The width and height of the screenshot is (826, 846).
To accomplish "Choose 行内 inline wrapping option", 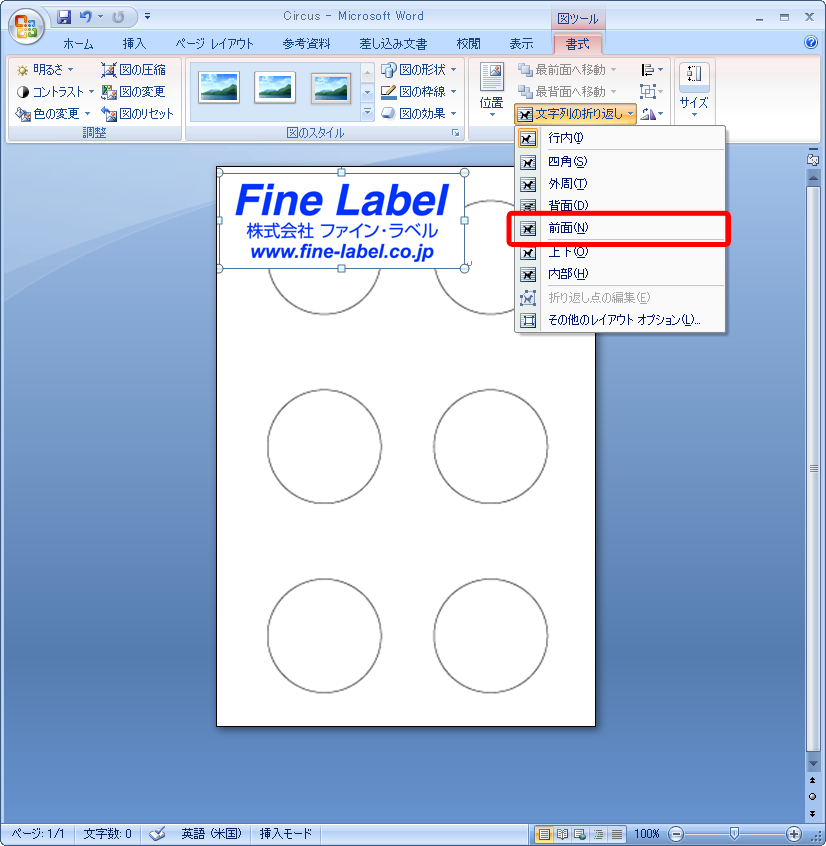I will (620, 138).
